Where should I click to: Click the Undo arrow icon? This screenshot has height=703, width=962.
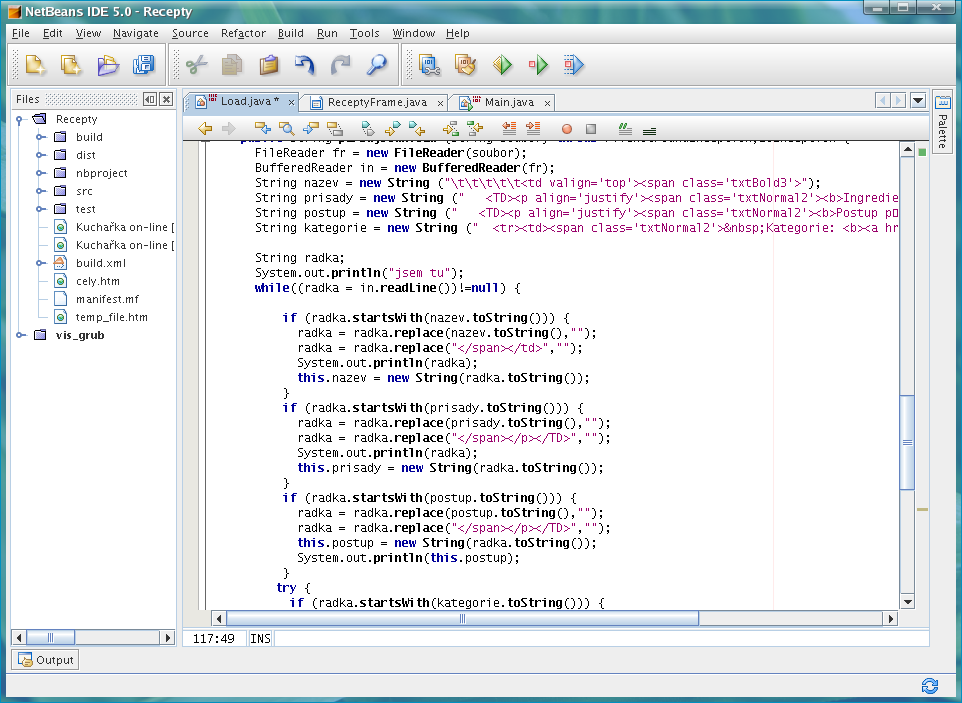tap(305, 66)
